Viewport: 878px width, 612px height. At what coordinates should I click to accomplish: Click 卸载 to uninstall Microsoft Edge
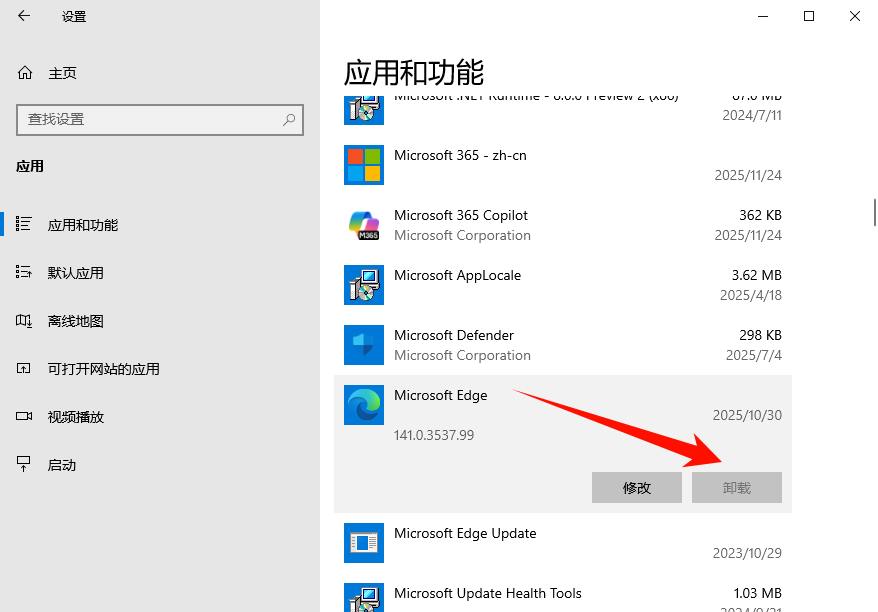coord(736,487)
